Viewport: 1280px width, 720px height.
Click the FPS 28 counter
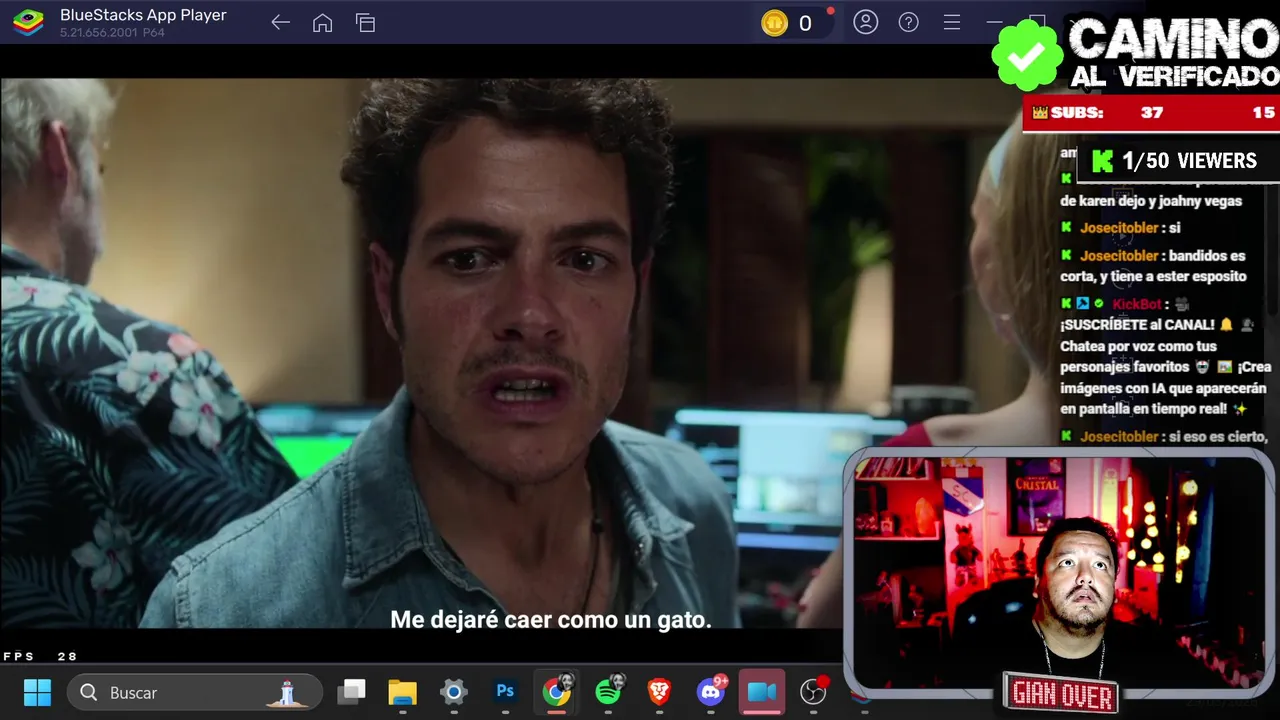click(40, 657)
